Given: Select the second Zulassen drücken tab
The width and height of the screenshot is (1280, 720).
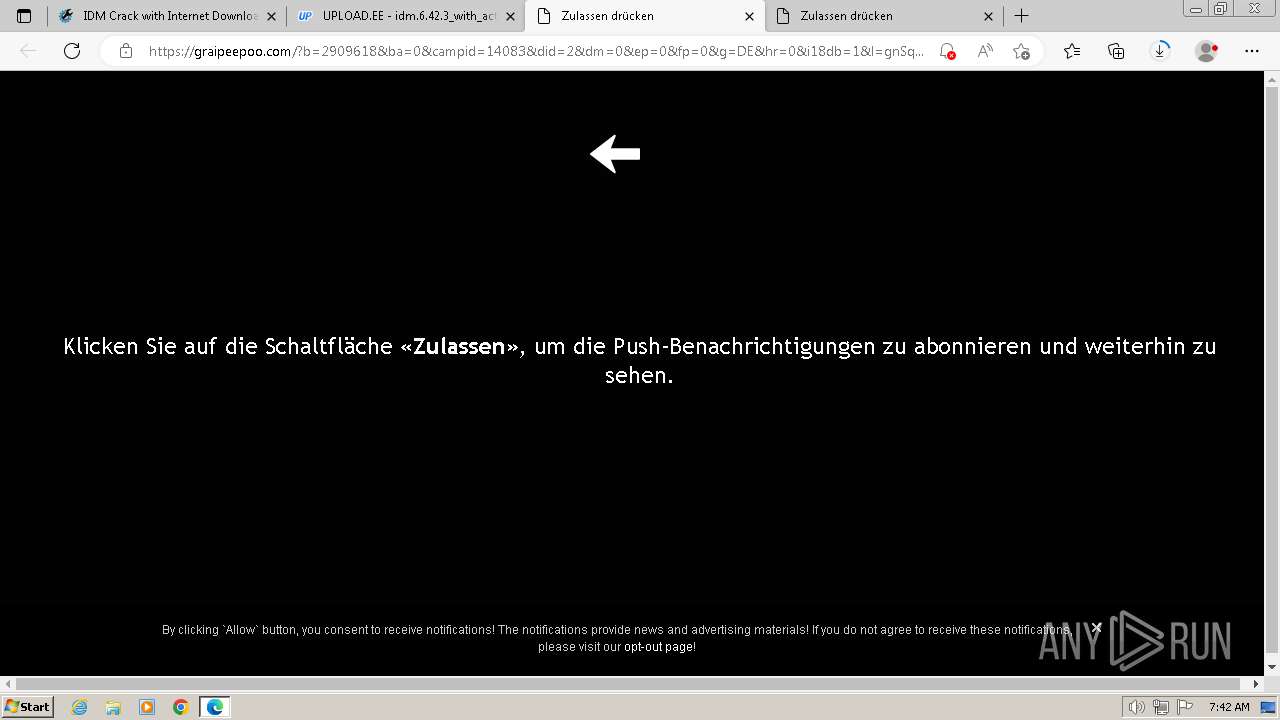Looking at the screenshot, I should pos(883,16).
